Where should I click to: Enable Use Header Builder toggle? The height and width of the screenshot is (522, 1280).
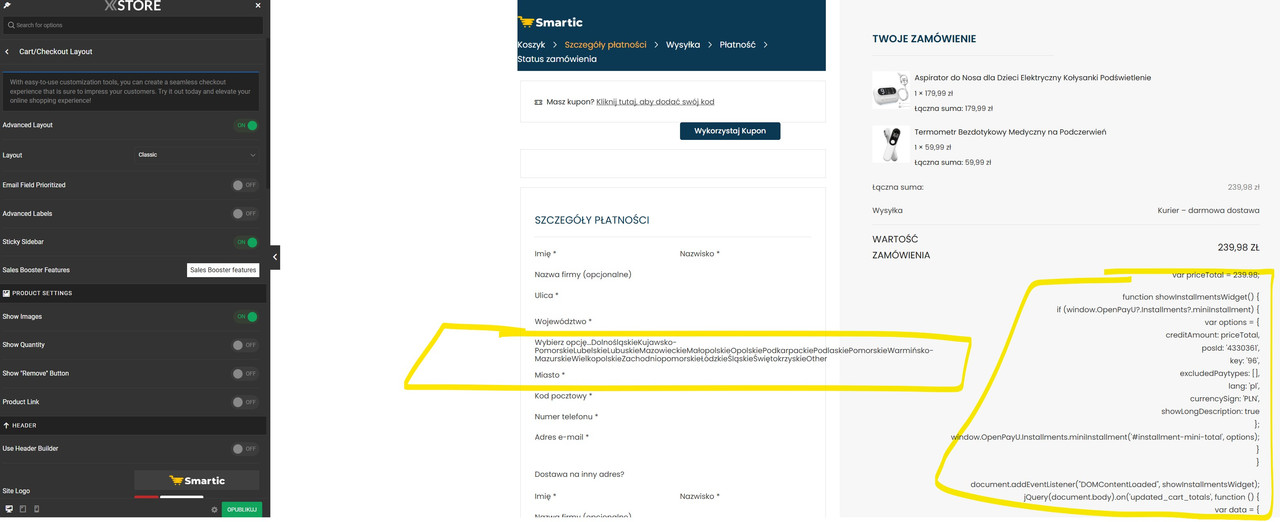tap(245, 449)
